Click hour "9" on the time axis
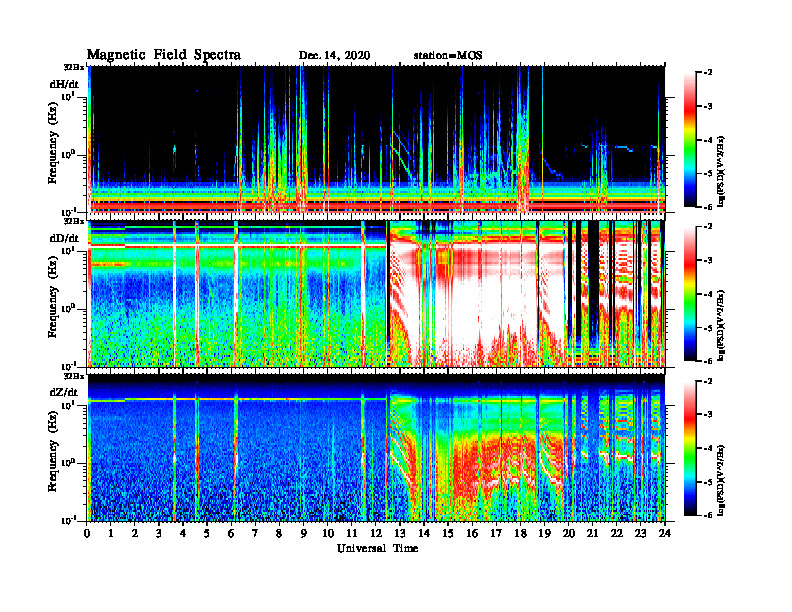 pos(303,533)
